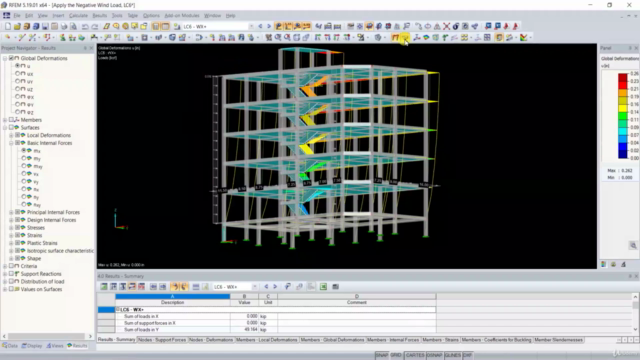Click the next load case arrow in main toolbar

[269, 27]
